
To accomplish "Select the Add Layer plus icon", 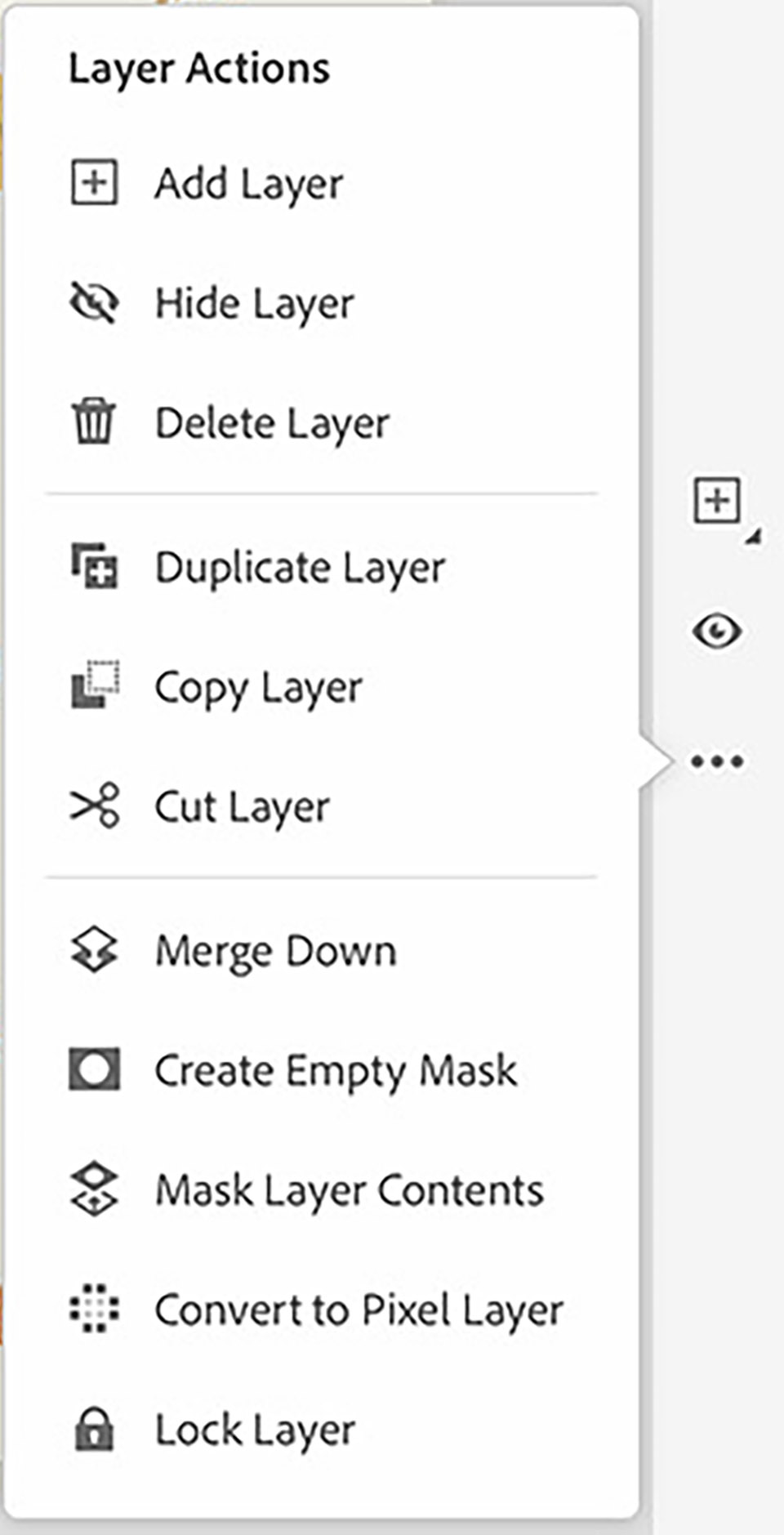I will pyautogui.click(x=96, y=182).
